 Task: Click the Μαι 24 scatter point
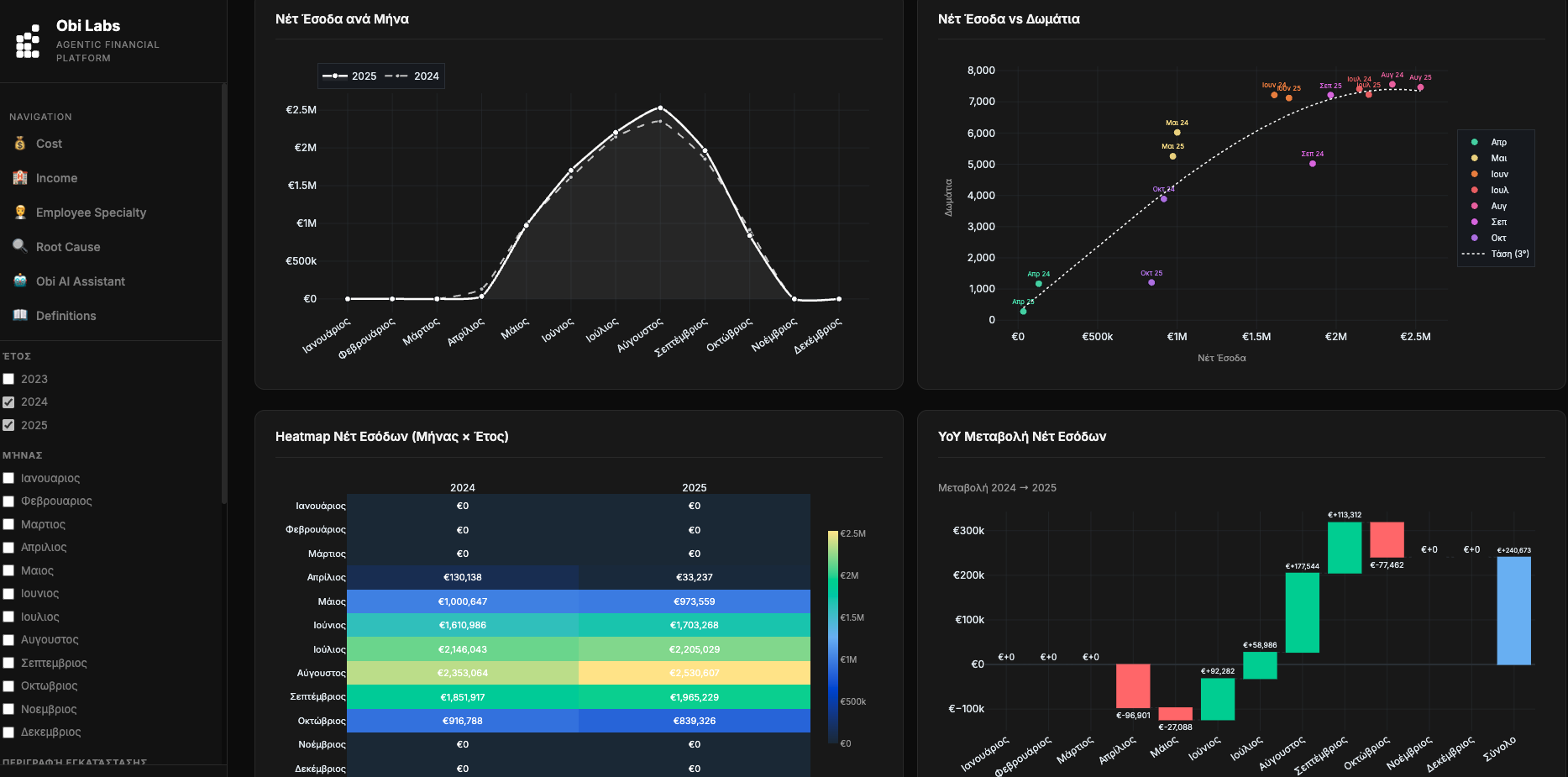point(1177,133)
